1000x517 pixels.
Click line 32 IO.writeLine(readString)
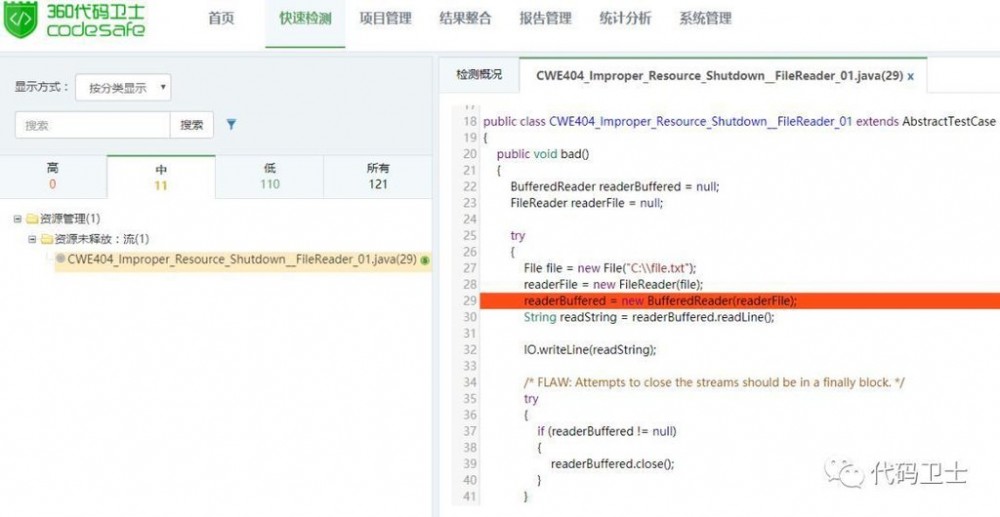coord(590,349)
